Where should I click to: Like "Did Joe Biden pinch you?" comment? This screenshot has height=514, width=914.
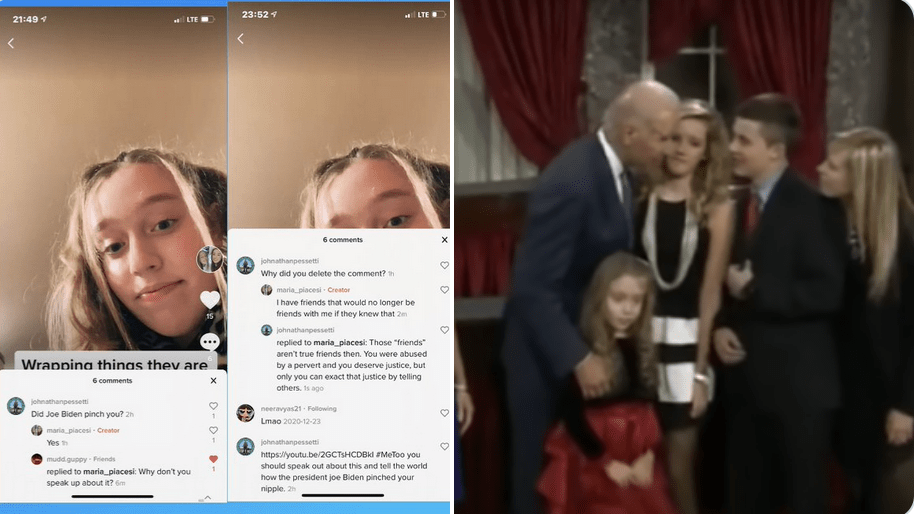[213, 406]
